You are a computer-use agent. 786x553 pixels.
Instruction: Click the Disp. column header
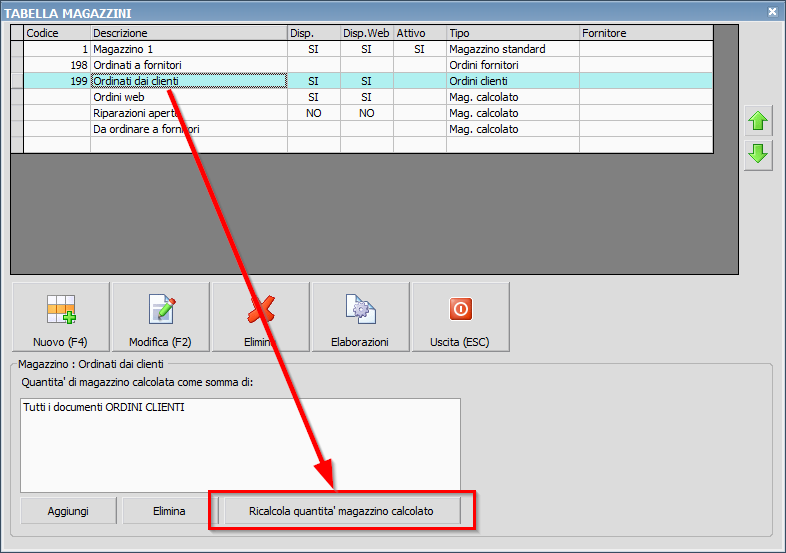pos(314,33)
